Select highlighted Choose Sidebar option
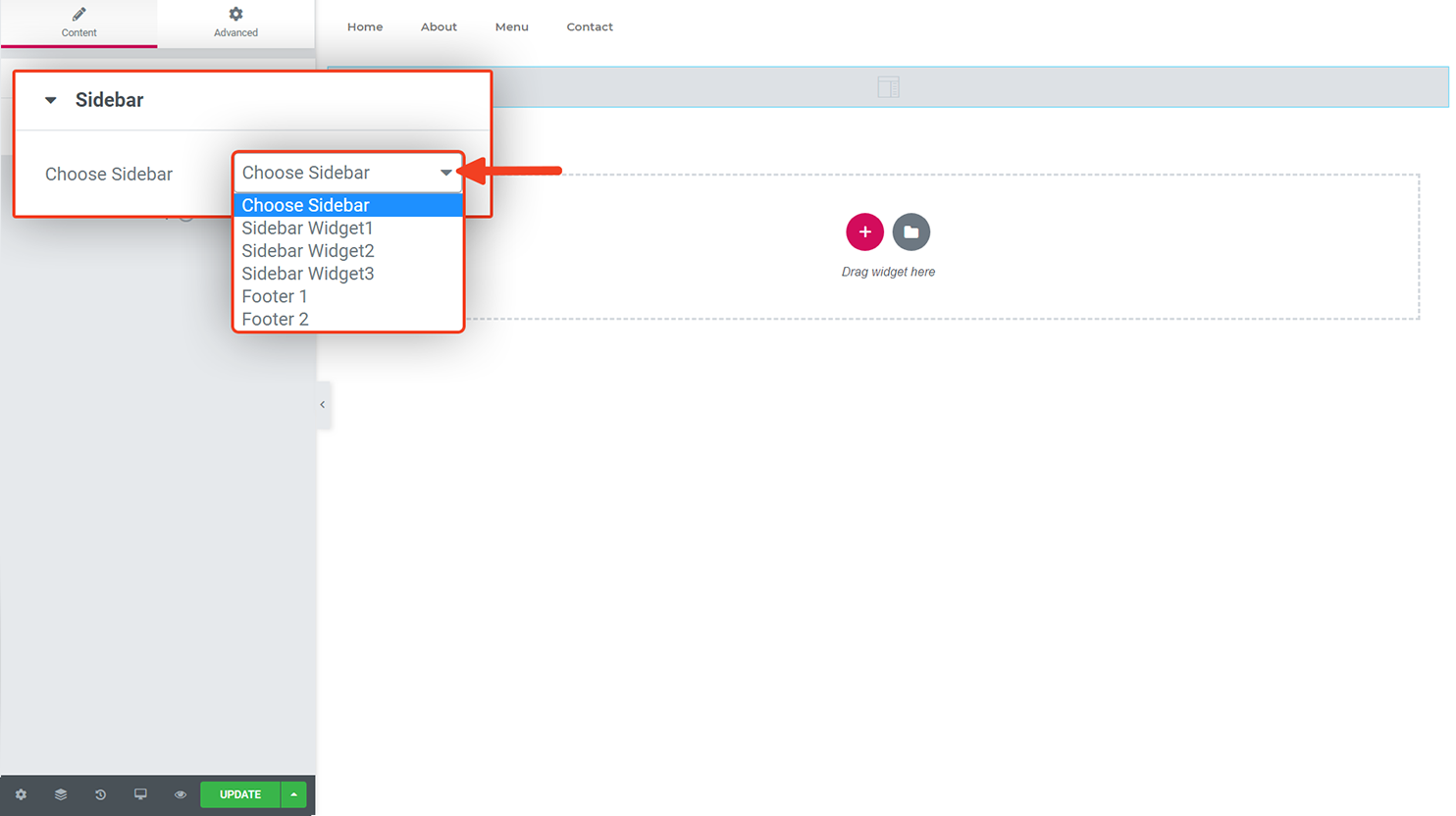 tap(347, 205)
